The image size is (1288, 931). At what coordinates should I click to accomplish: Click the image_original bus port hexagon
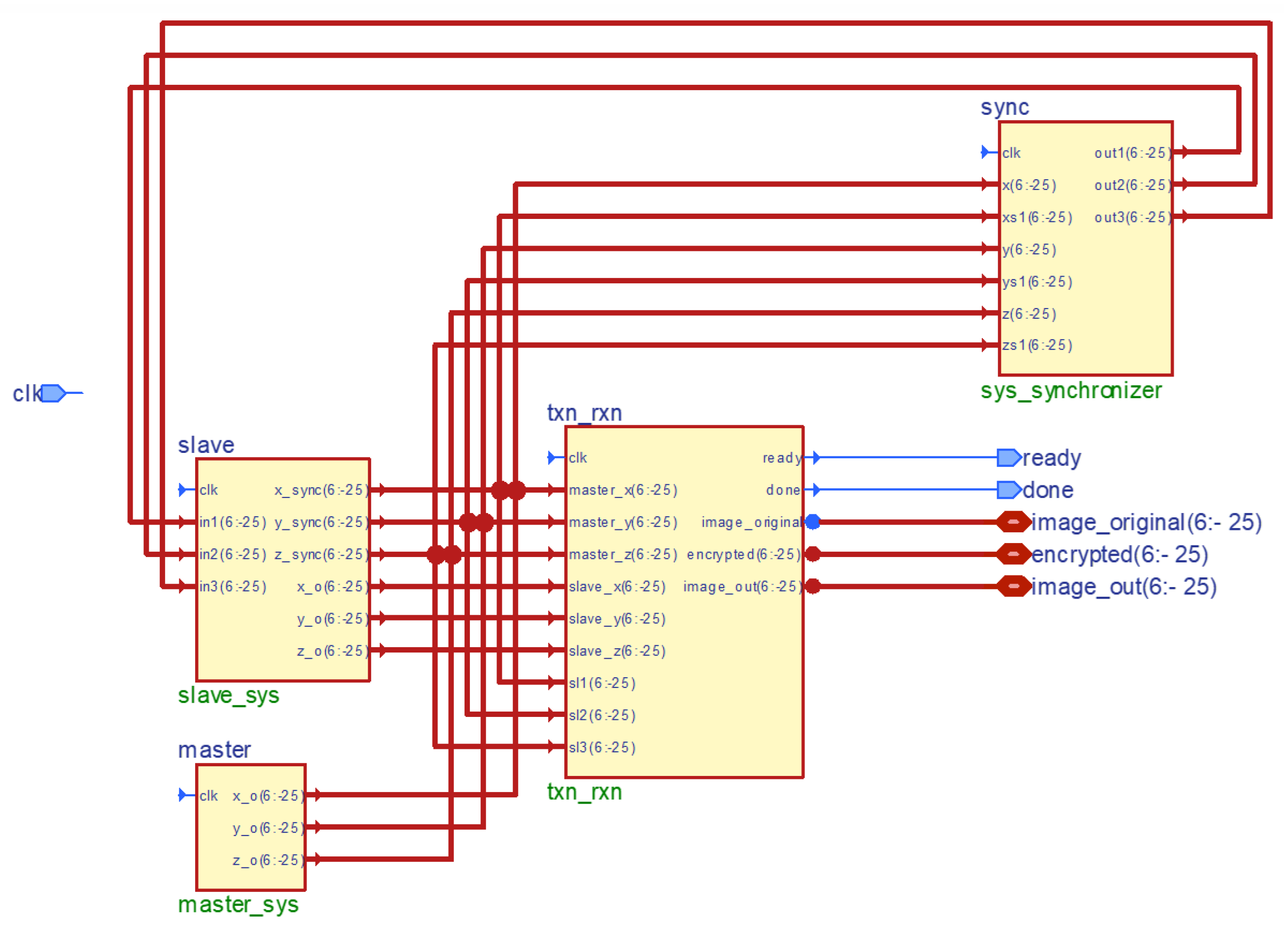tap(1014, 522)
